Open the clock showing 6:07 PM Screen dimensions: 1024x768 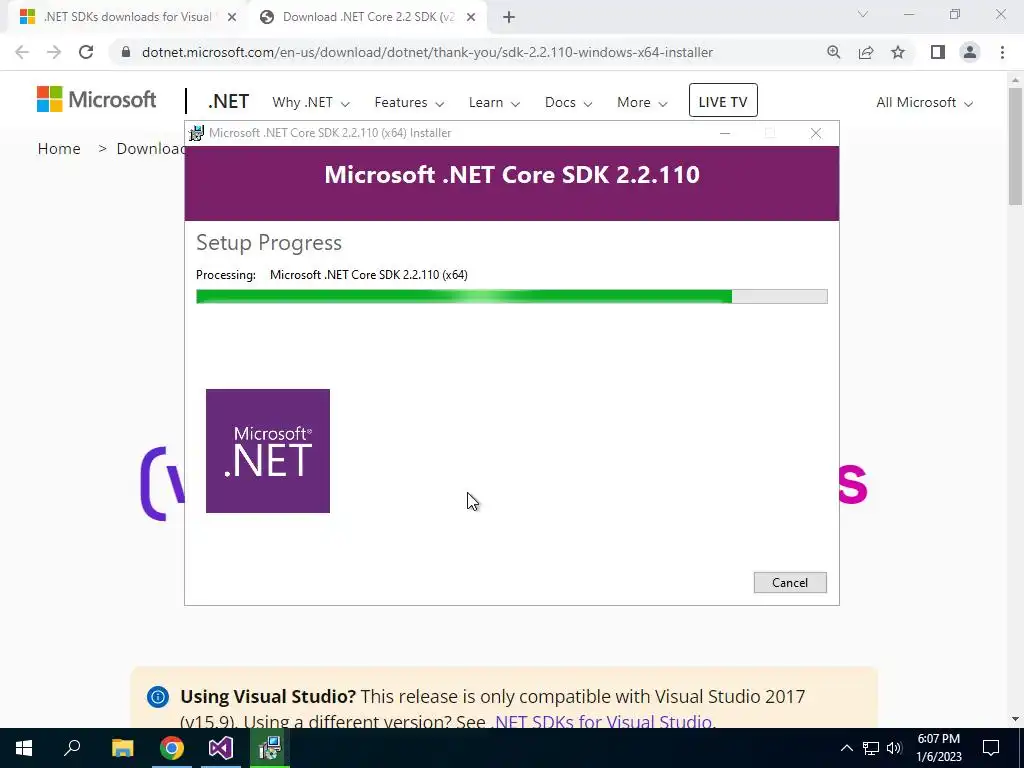[x=938, y=748]
